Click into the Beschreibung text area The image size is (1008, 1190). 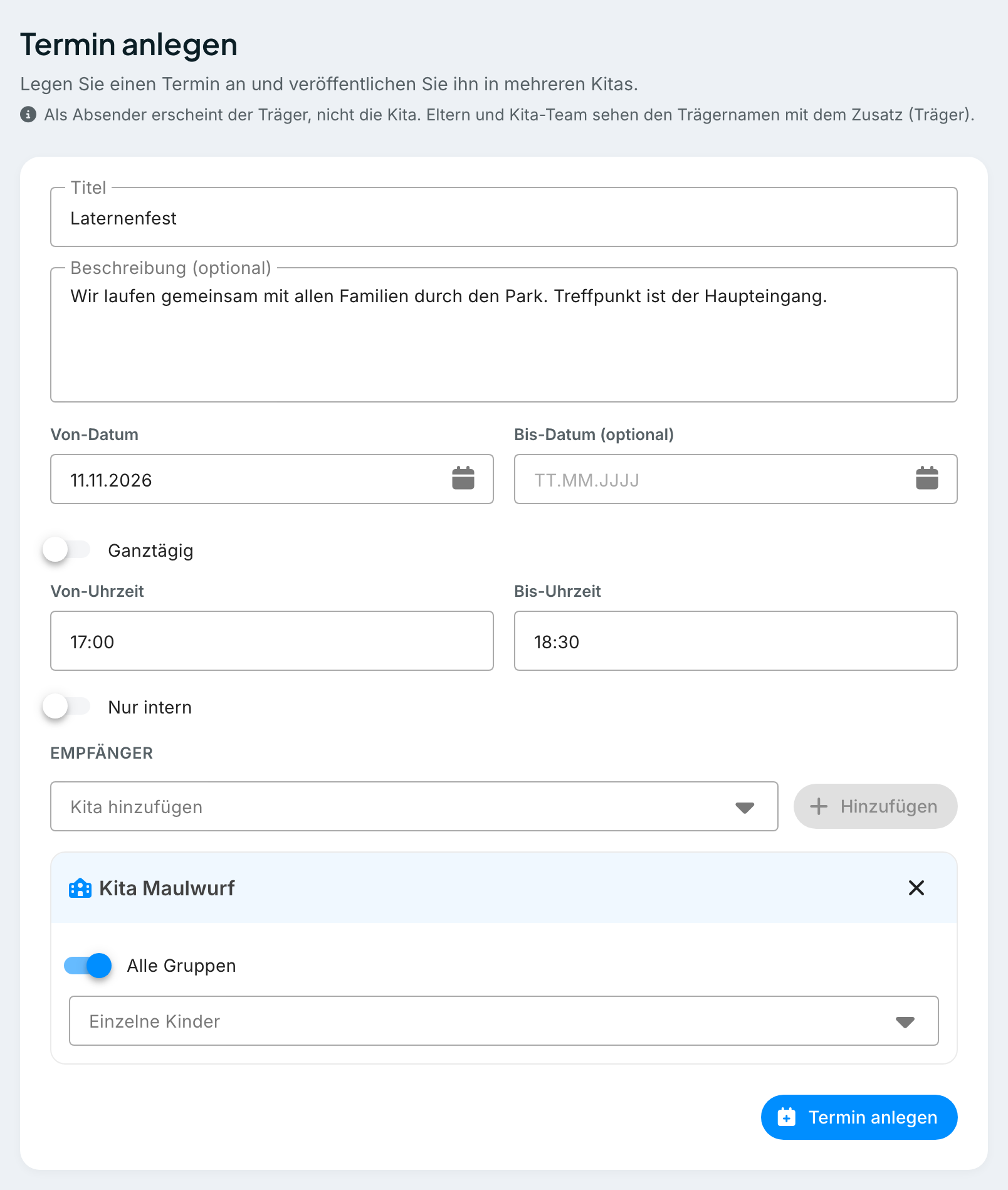click(x=504, y=335)
